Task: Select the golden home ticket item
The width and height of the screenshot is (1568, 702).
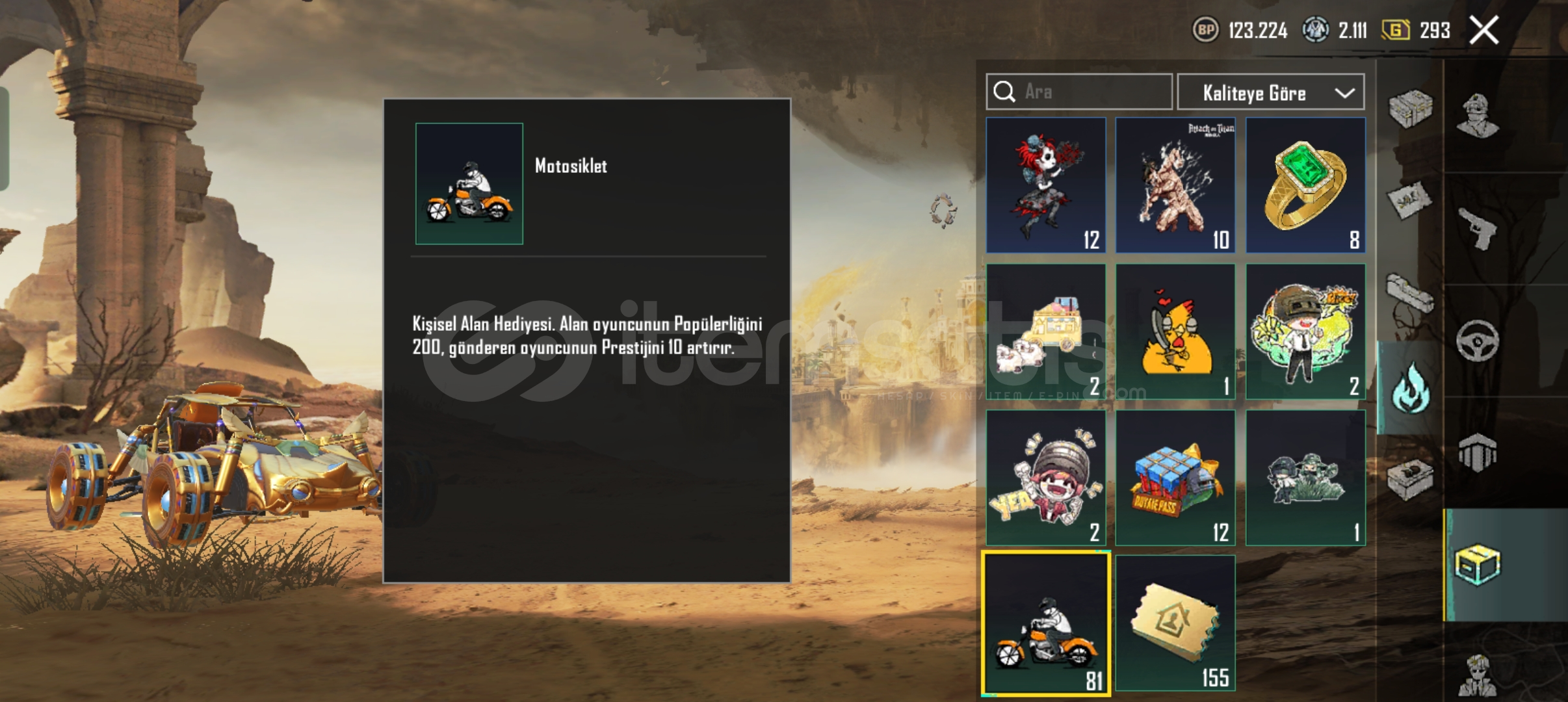Action: (1175, 623)
